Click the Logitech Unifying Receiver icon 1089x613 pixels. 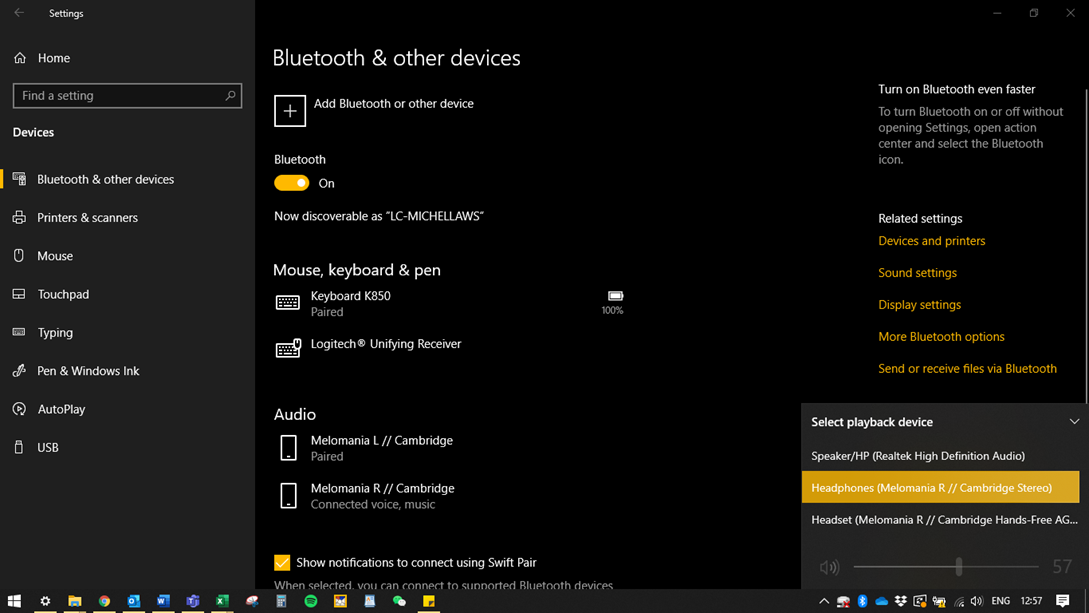click(x=288, y=348)
